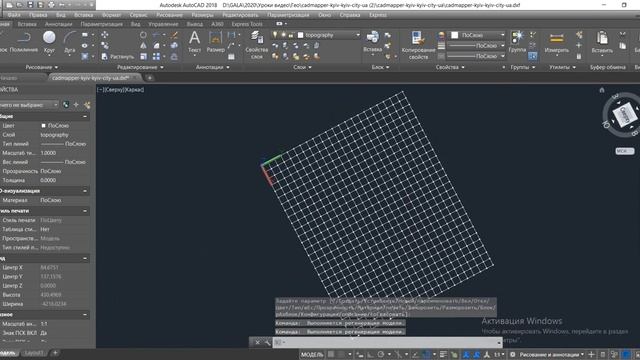Viewport: 640px width, 360px height.
Task: Click the МОДЕЛЬ status bar button
Action: pos(312,354)
